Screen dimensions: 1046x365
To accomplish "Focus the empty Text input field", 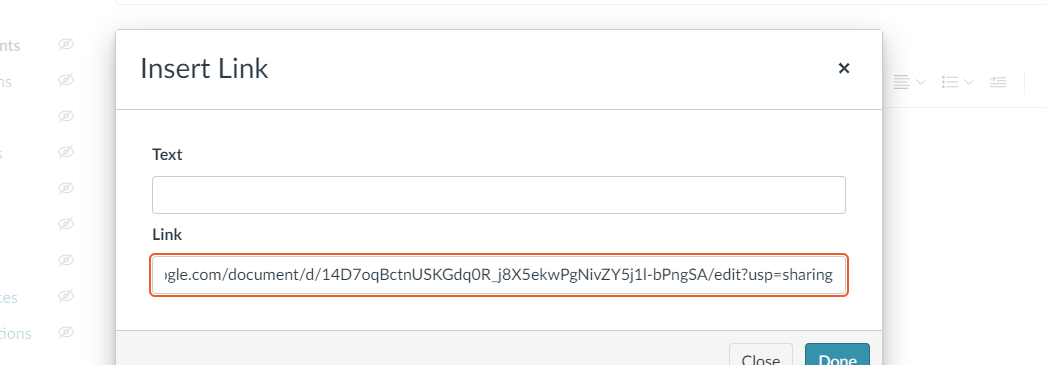I will tap(499, 195).
